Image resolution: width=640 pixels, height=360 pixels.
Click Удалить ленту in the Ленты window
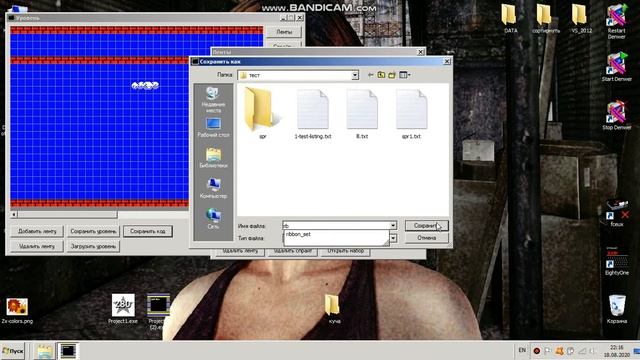click(240, 251)
